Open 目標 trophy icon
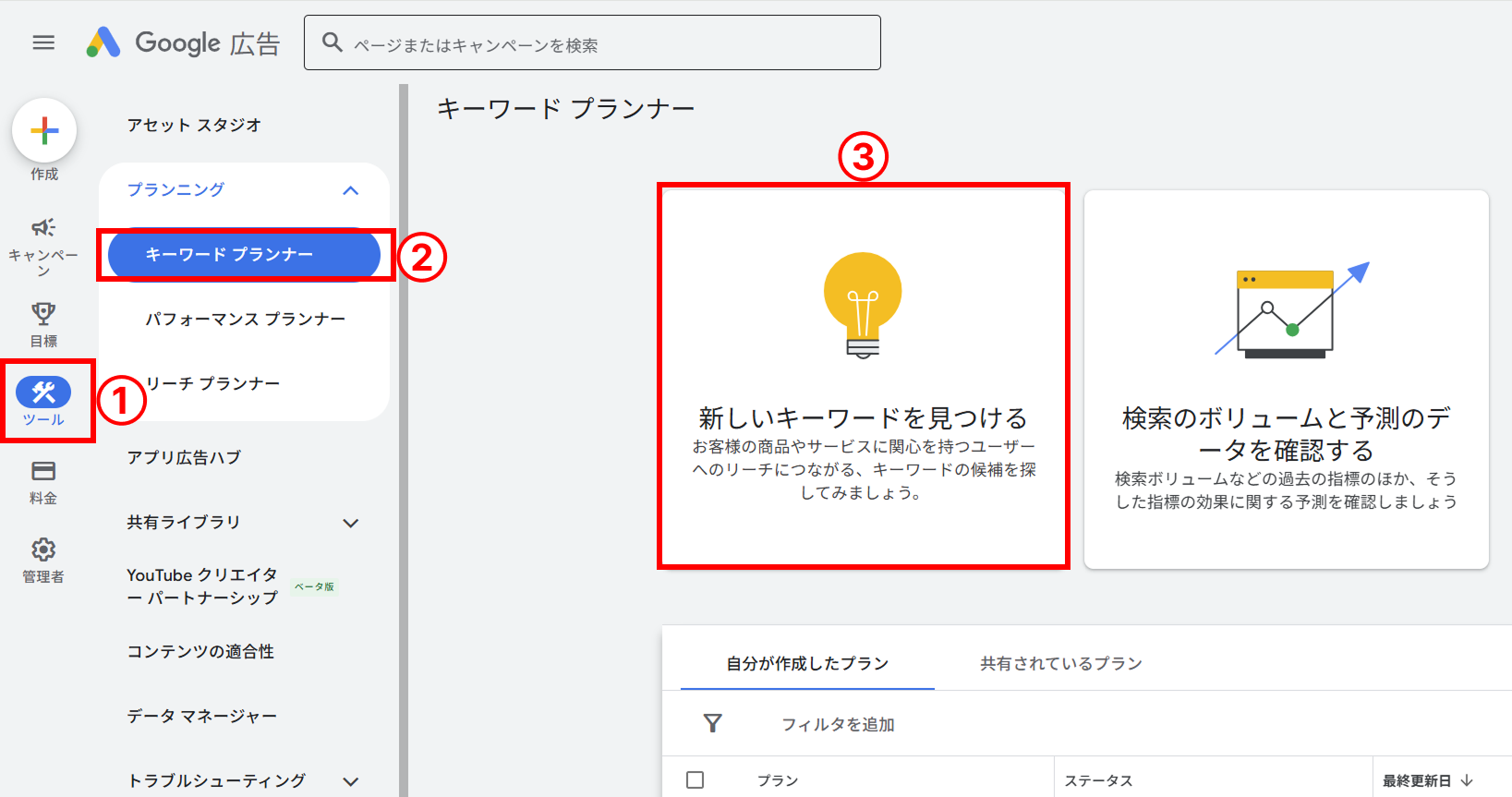 pos(43,313)
